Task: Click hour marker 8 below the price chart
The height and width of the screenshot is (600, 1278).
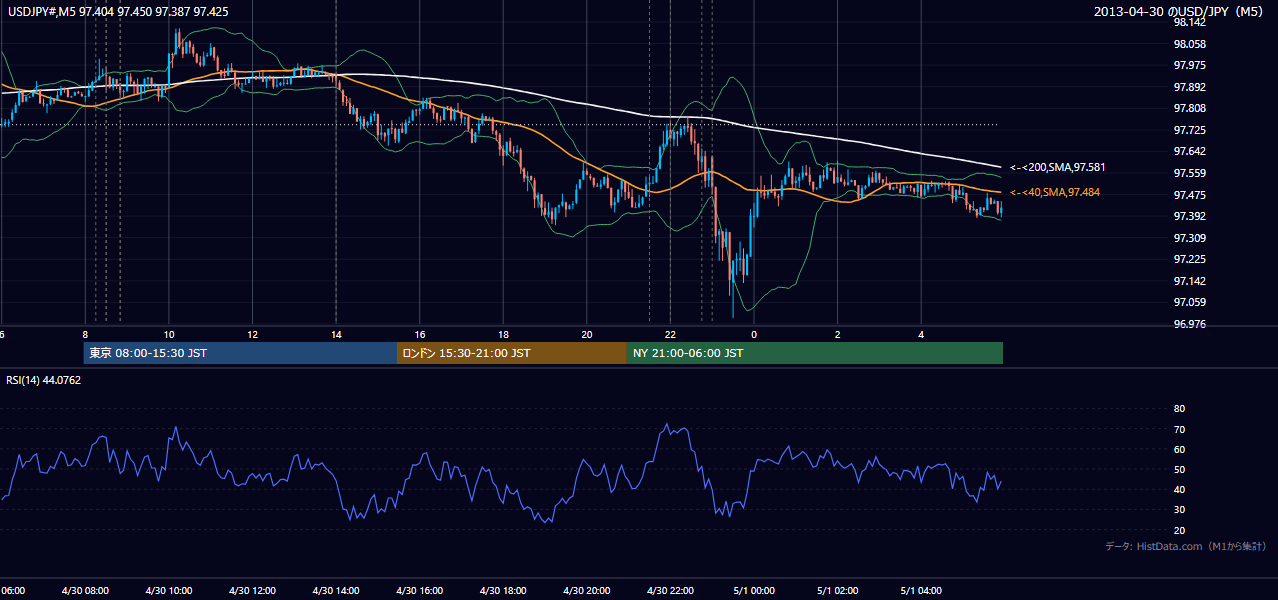Action: tap(85, 334)
